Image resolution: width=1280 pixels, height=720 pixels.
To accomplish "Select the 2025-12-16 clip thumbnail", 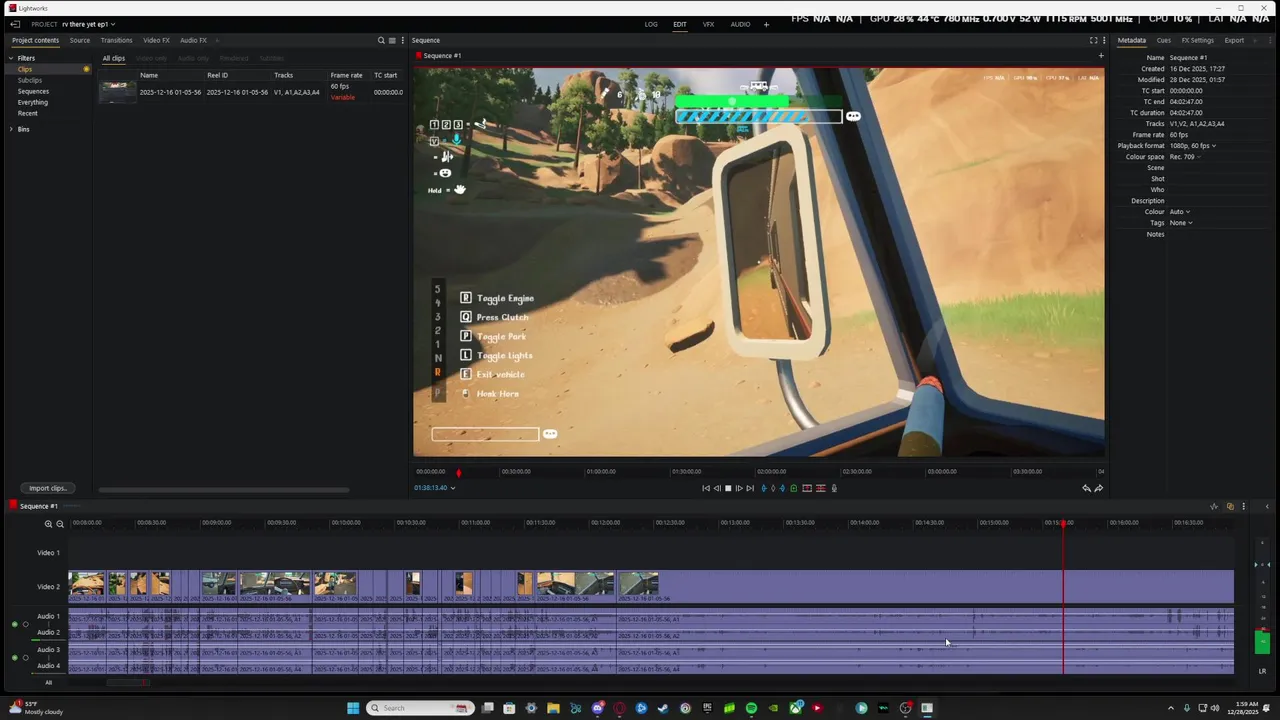I will (x=118, y=92).
